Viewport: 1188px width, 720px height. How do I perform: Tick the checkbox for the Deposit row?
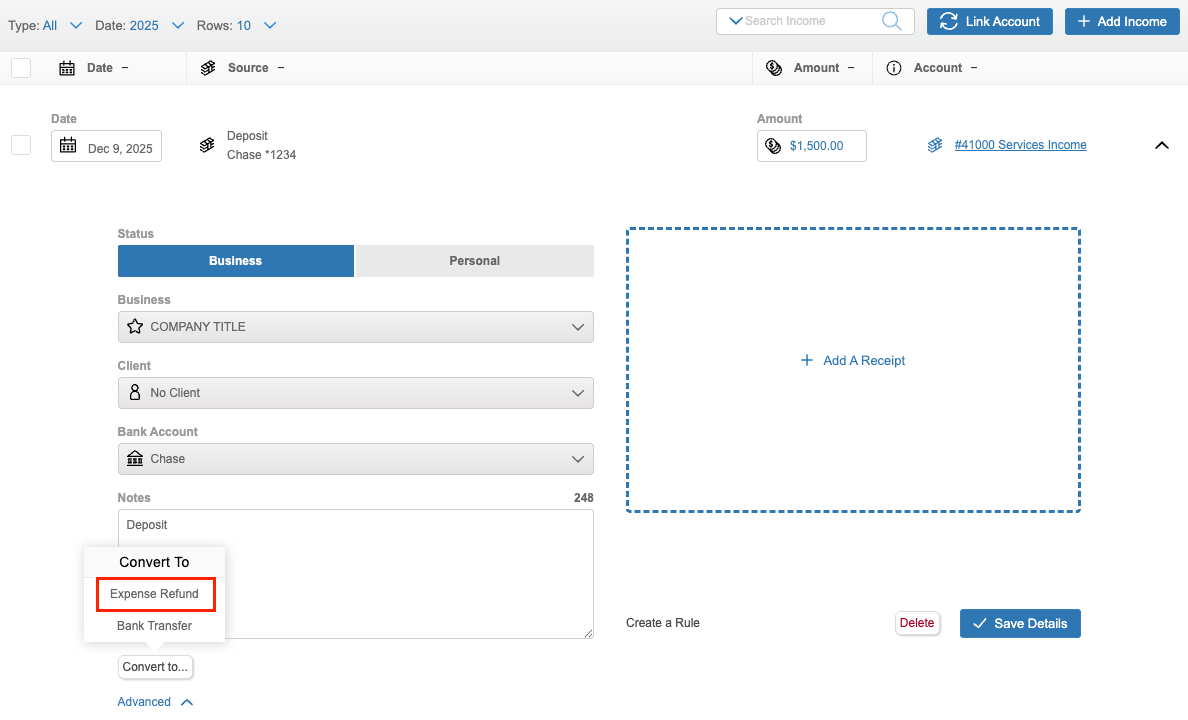pos(21,145)
